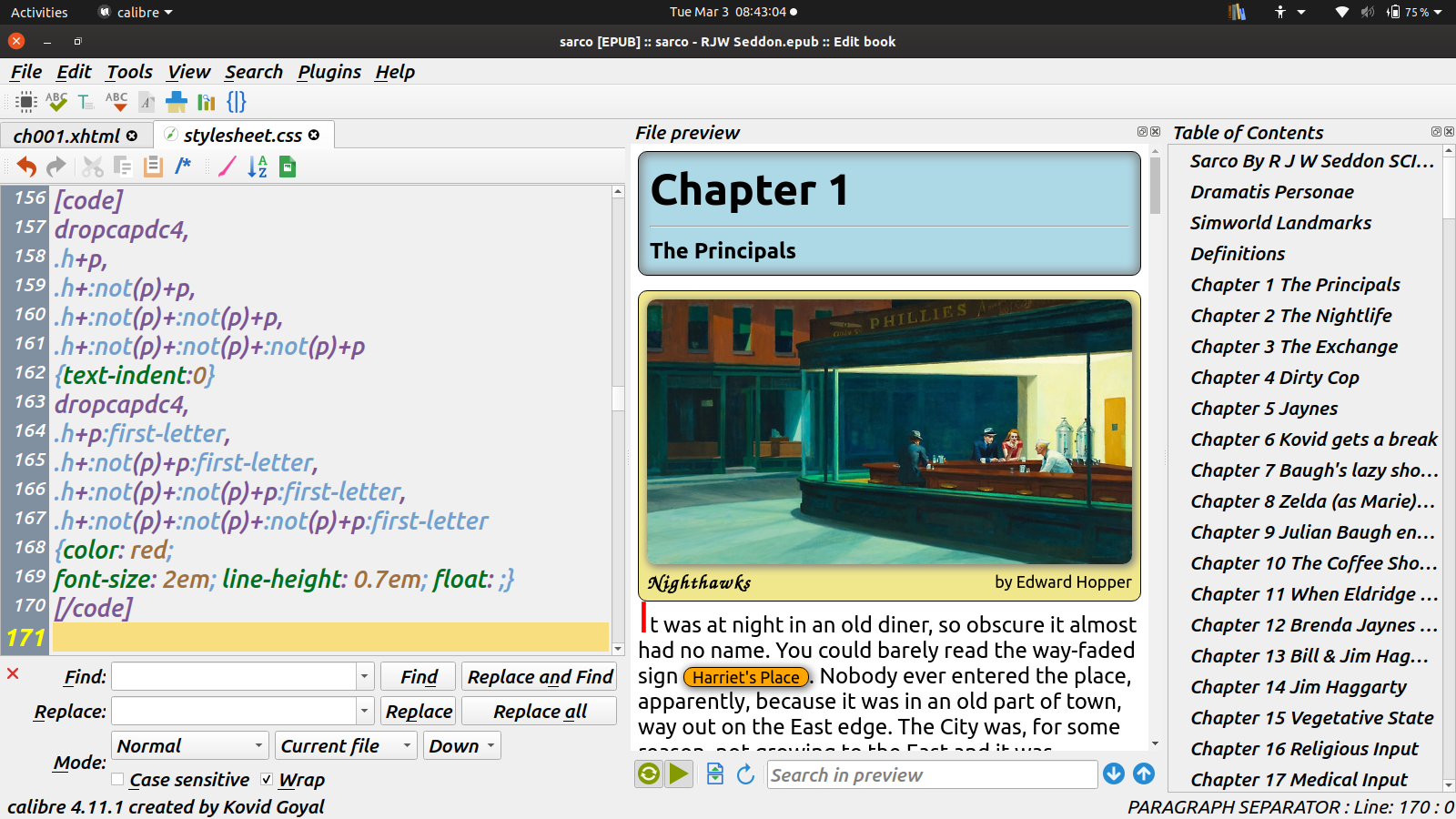Expand the Find history dropdown
Viewport: 1456px width, 819px height.
pos(365,676)
